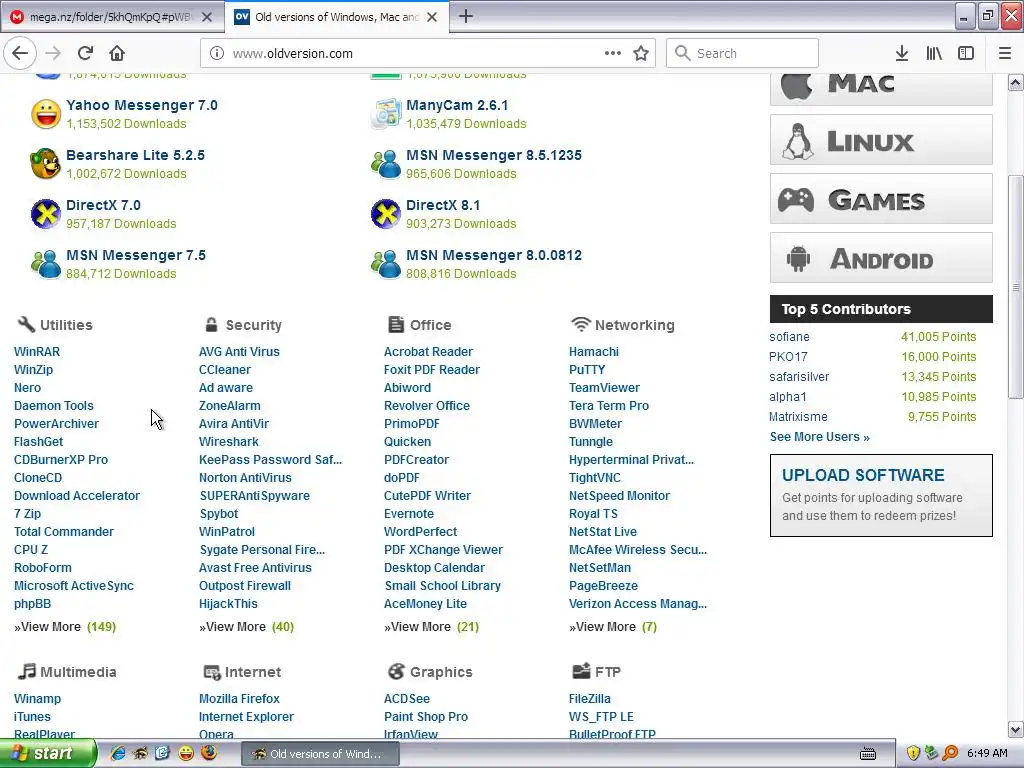Click the Bearshare Lite bear icon
This screenshot has height=768, width=1024.
[46, 164]
